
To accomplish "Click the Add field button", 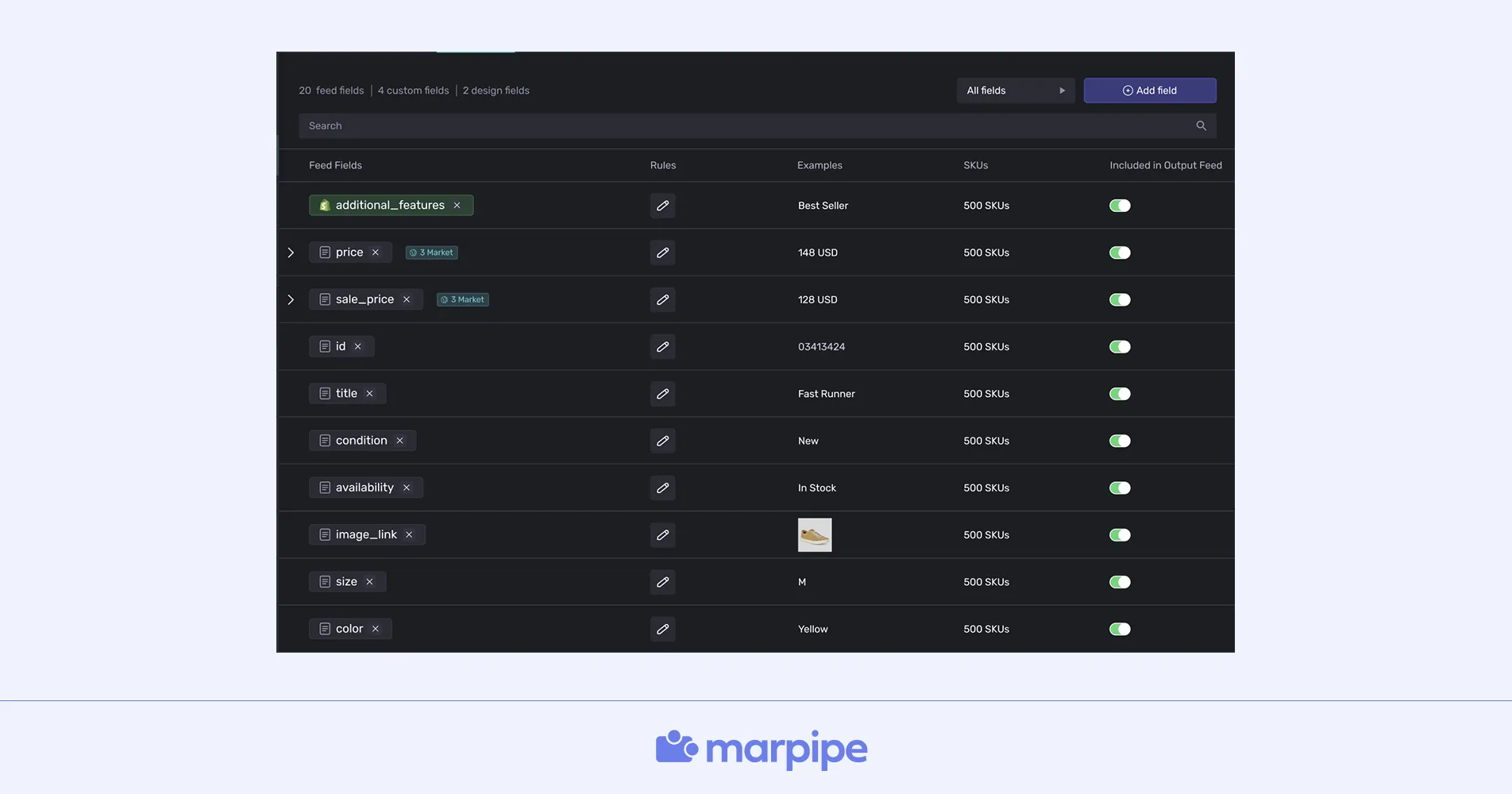I will click(x=1149, y=91).
